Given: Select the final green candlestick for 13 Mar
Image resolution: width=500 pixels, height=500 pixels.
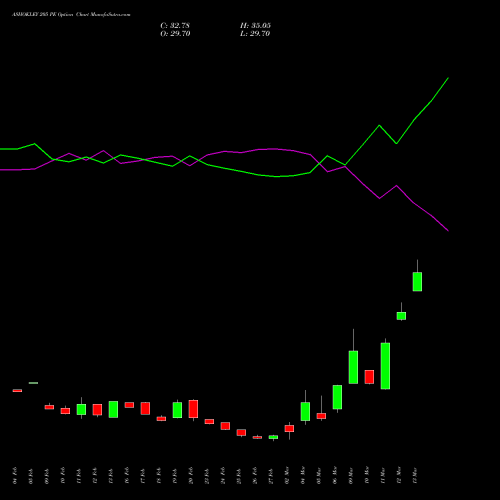Looking at the screenshot, I should point(417,281).
